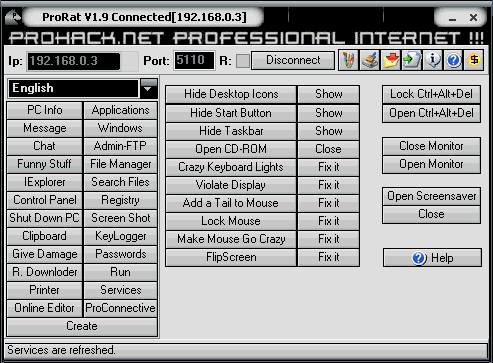
Task: Open the Registry section
Action: pyautogui.click(x=120, y=200)
